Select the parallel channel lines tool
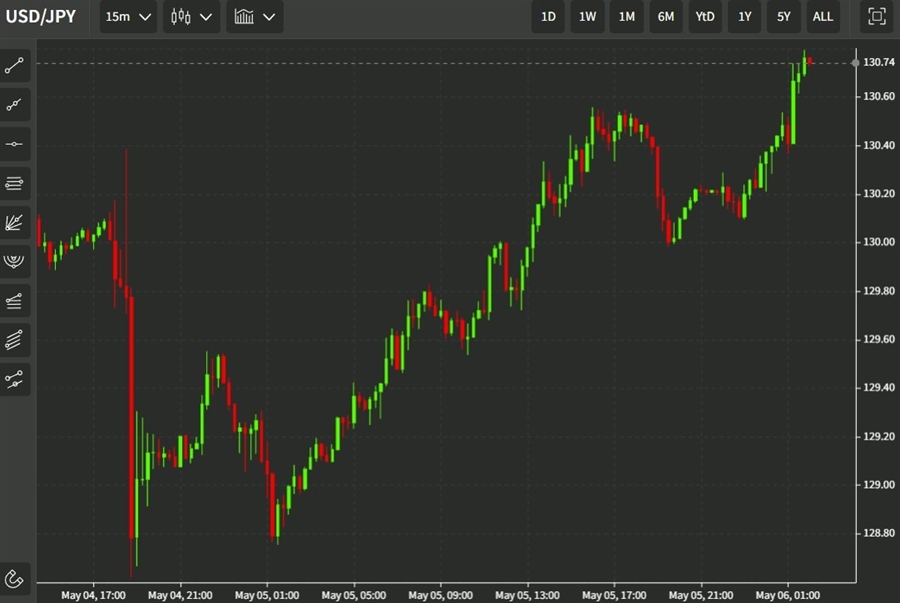This screenshot has height=603, width=900. [15, 339]
